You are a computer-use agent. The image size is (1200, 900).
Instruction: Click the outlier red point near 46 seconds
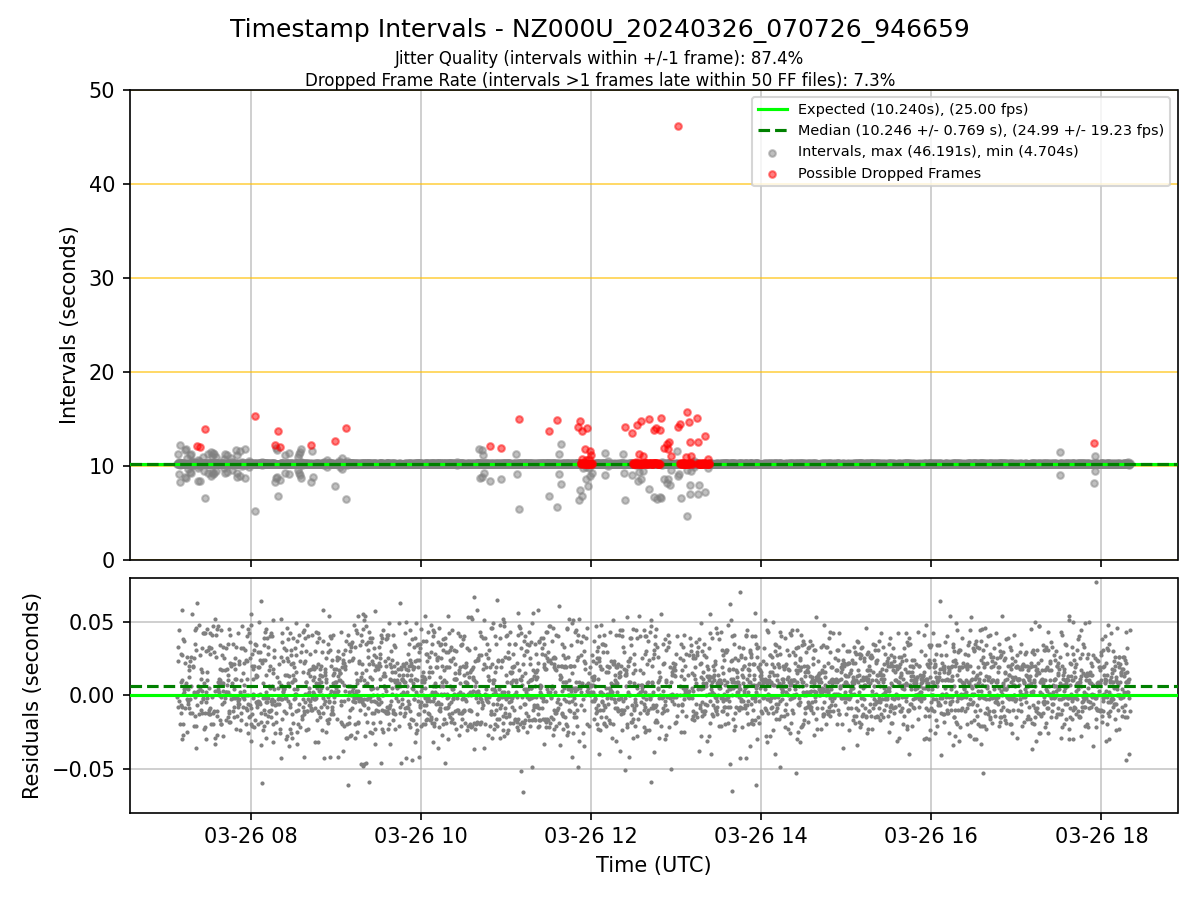tap(678, 126)
